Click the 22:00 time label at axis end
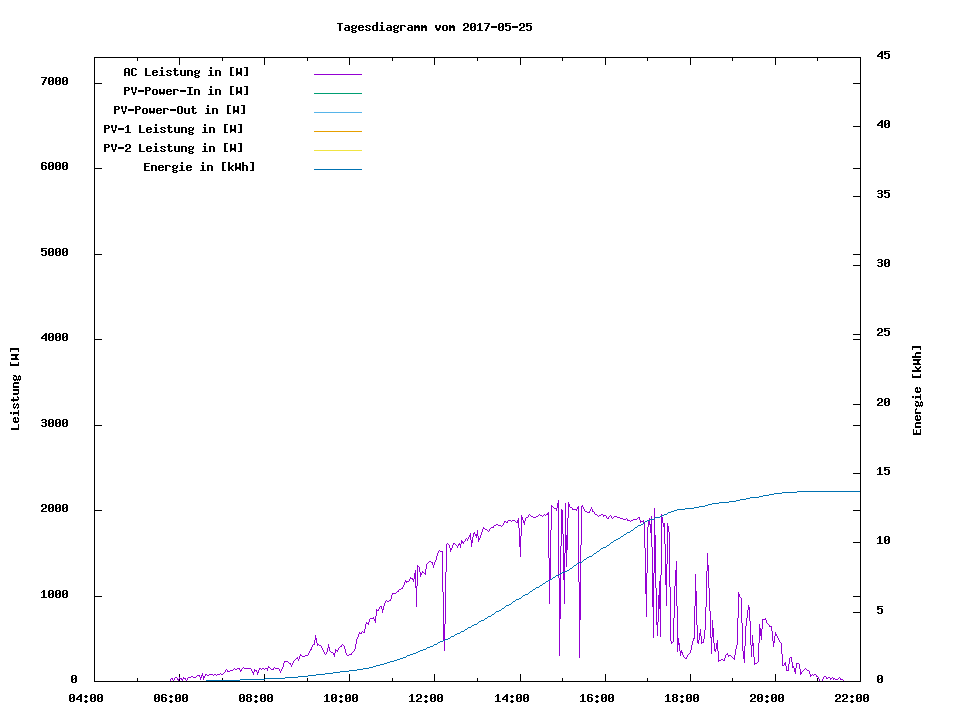This screenshot has height=720, width=960. (x=852, y=699)
